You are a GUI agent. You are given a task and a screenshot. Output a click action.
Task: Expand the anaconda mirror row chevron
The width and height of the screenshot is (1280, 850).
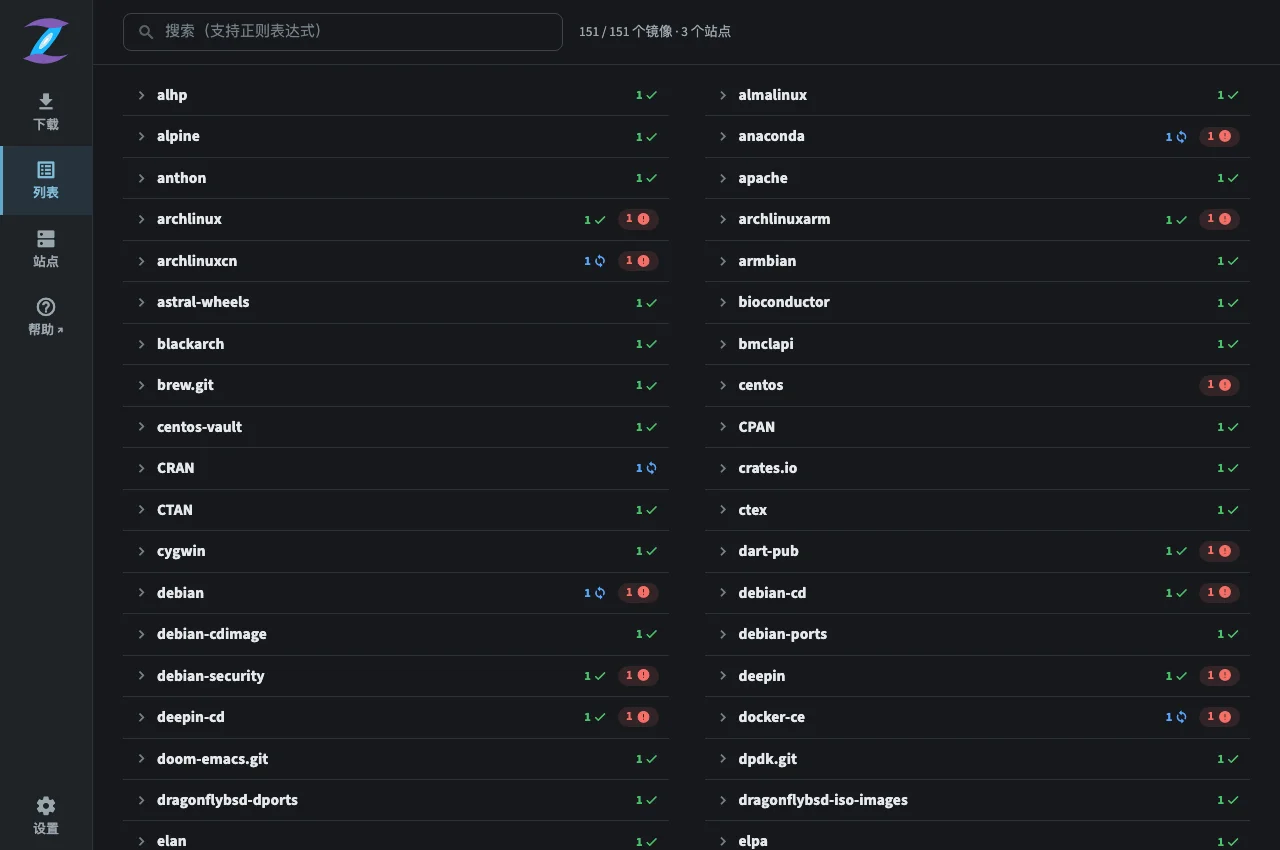tap(723, 136)
